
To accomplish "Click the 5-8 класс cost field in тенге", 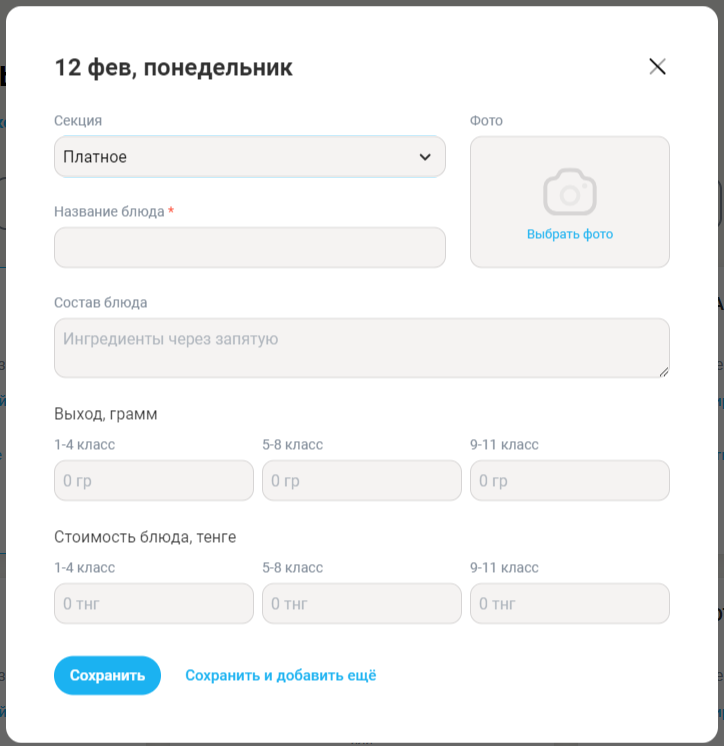I will [x=361, y=604].
